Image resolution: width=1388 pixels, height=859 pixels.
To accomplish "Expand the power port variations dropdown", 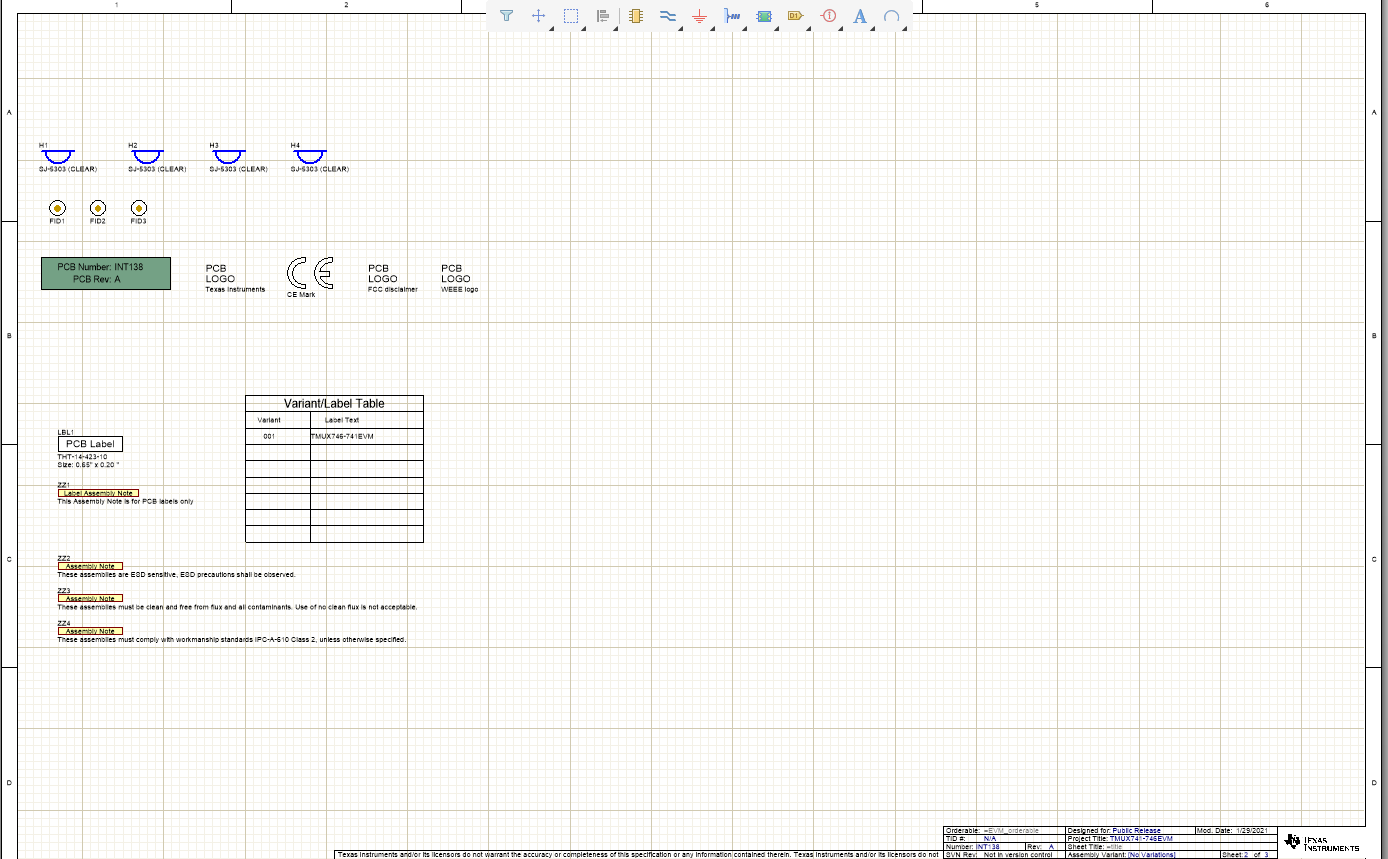I will point(712,27).
